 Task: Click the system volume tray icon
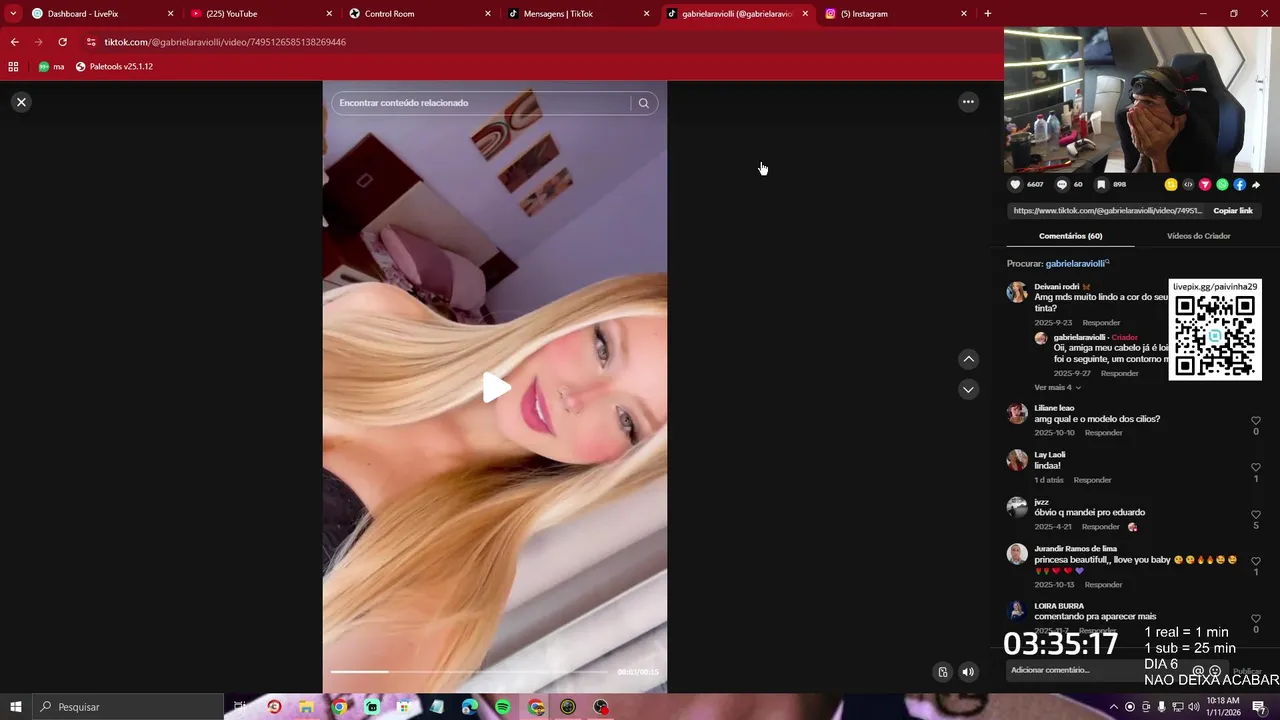tap(1193, 707)
